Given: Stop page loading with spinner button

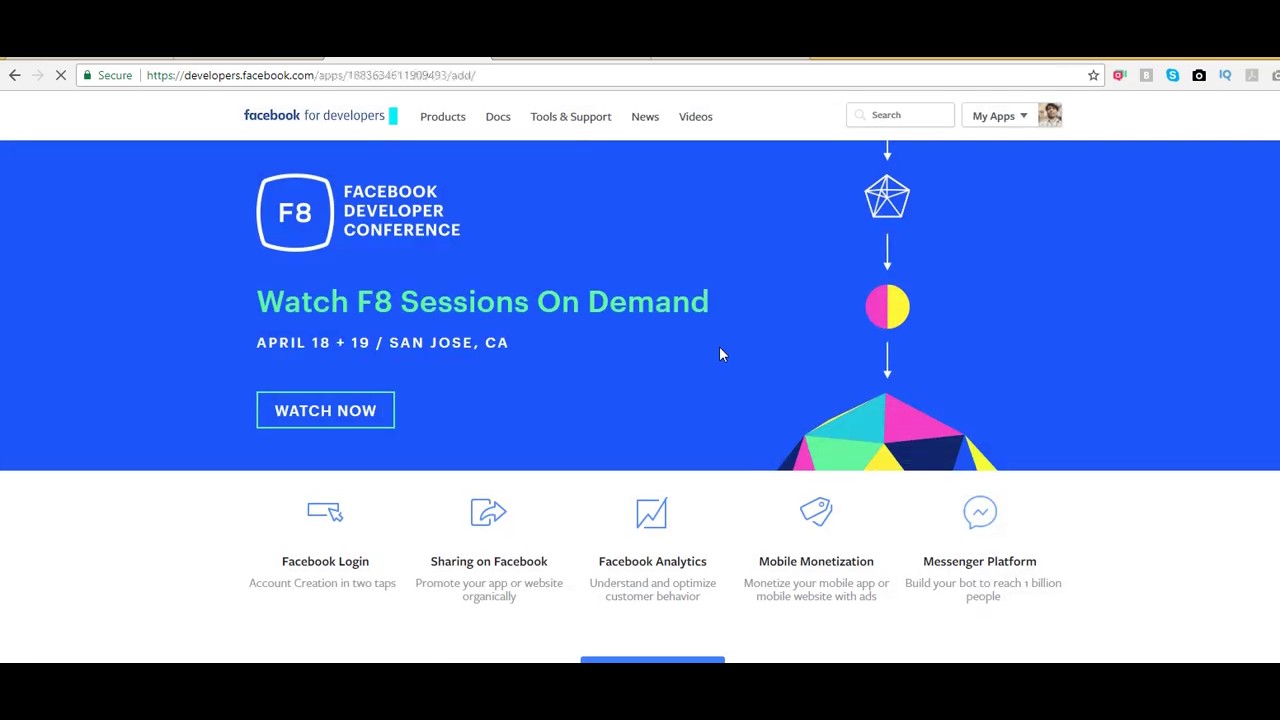Looking at the screenshot, I should (61, 75).
